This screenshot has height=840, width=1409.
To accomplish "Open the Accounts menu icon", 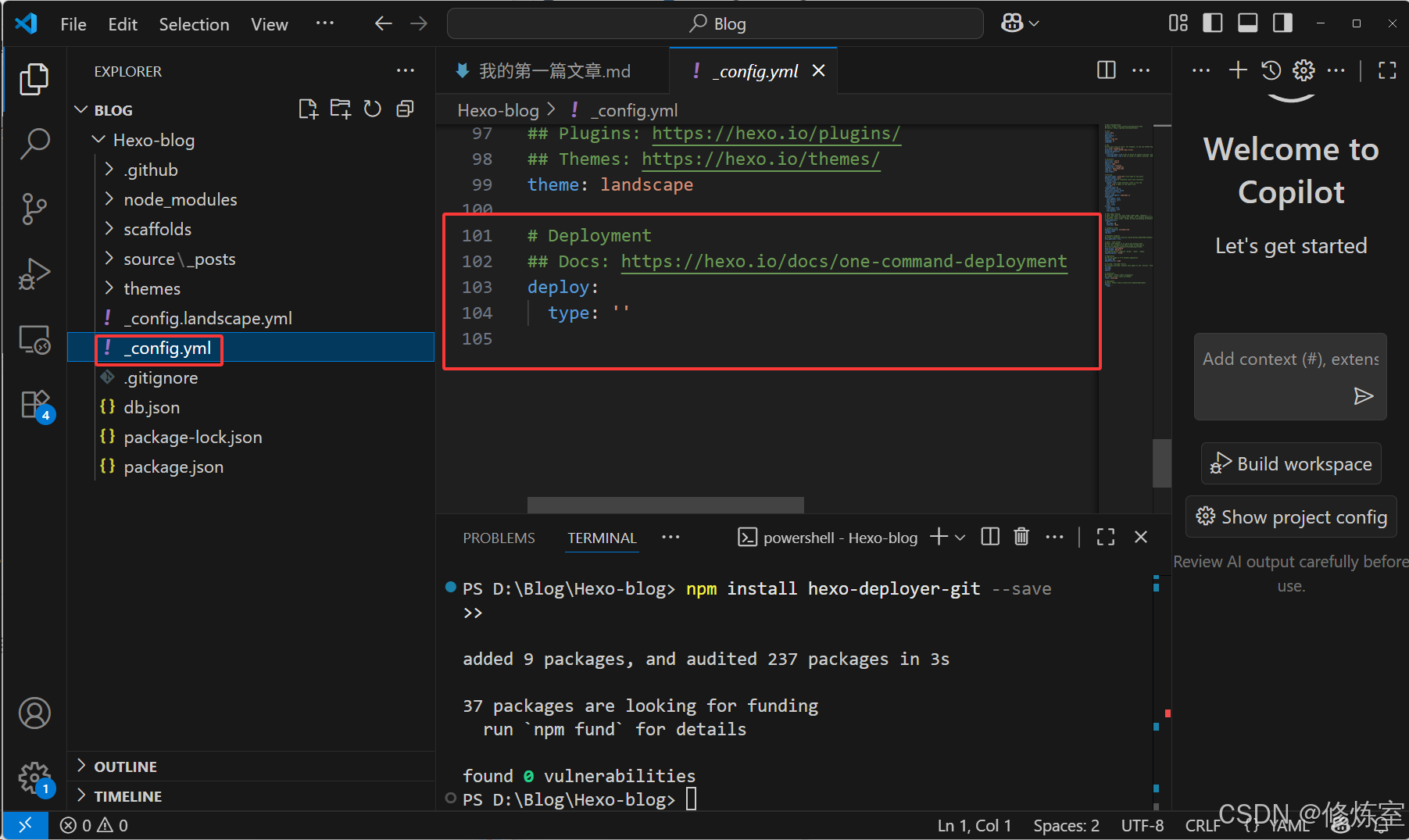I will point(34,713).
